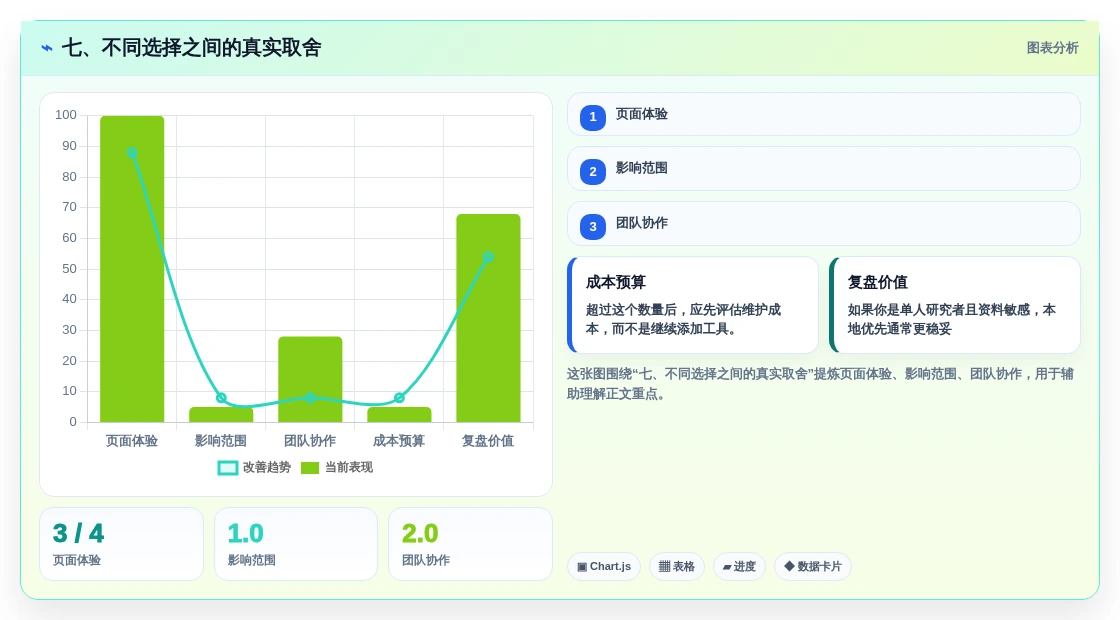Click the 0 y-axis value
Viewport: 1120px width, 620px height.
73,421
